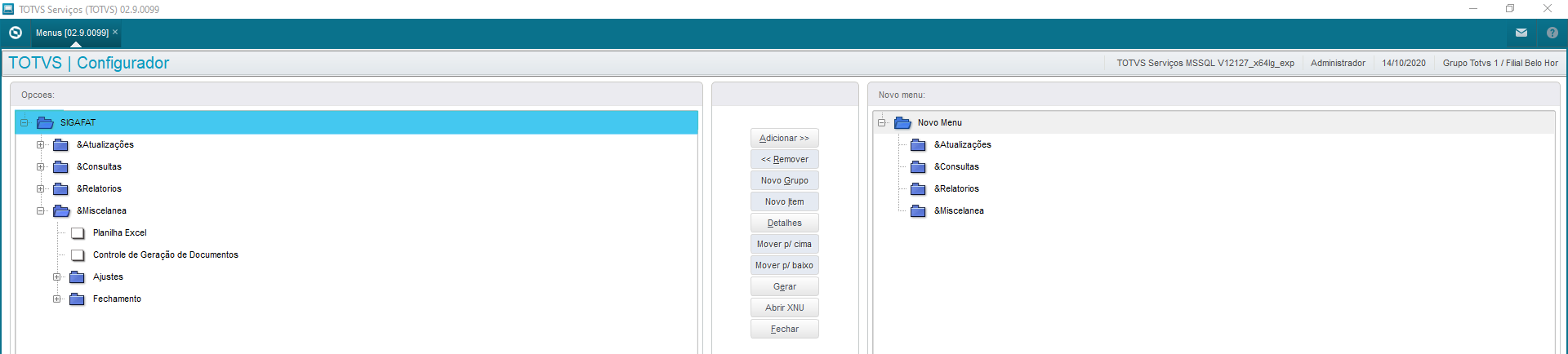This screenshot has height=354, width=1568.
Task: Select the Ajustes label
Action: point(108,277)
